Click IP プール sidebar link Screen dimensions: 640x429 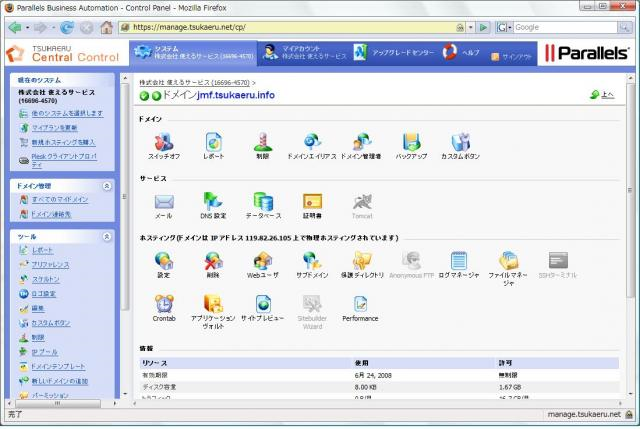[x=44, y=352]
